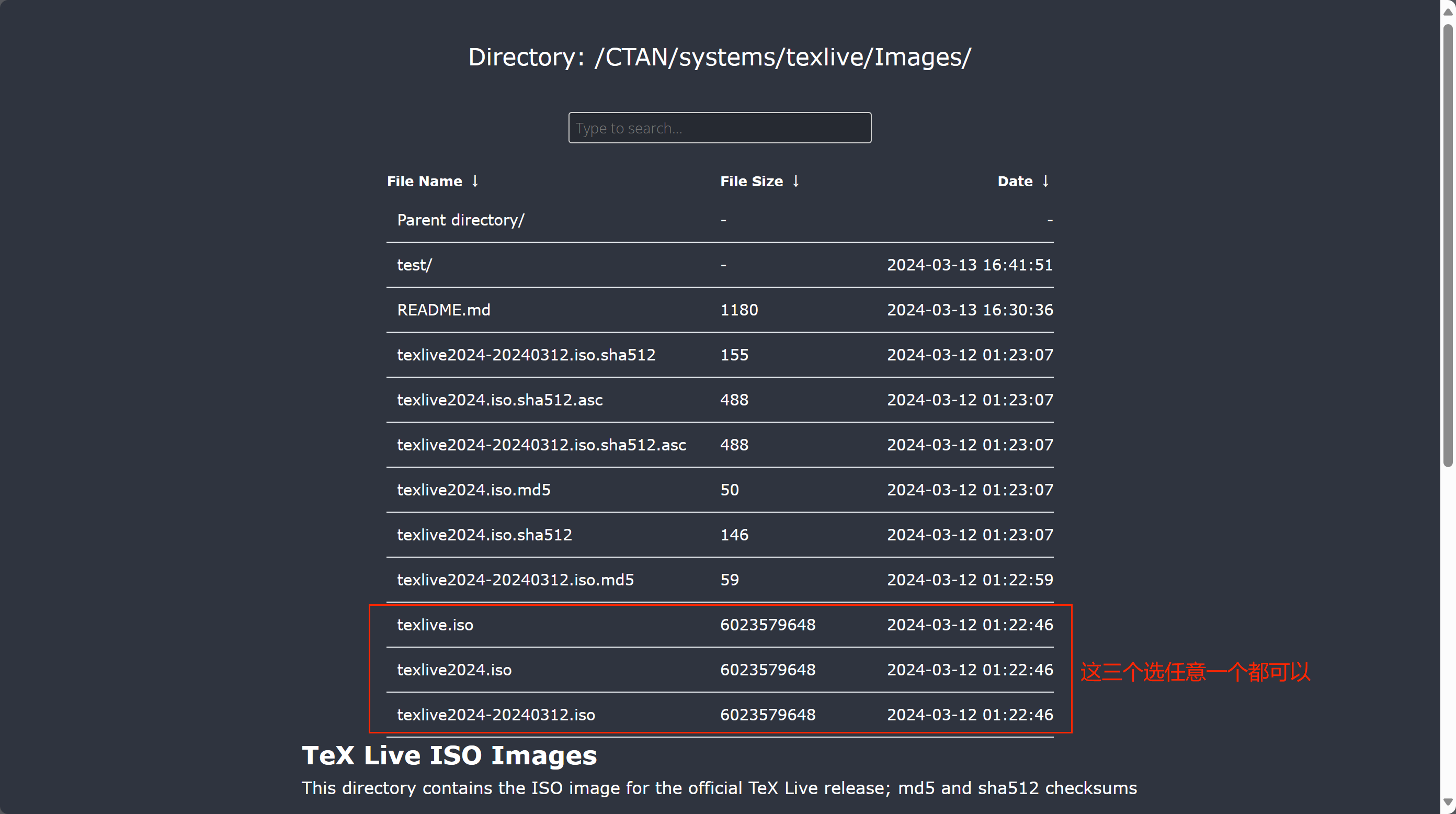Open texlive2024-20240312.iso.sha512.asc signature
The height and width of the screenshot is (814, 1456).
(541, 445)
